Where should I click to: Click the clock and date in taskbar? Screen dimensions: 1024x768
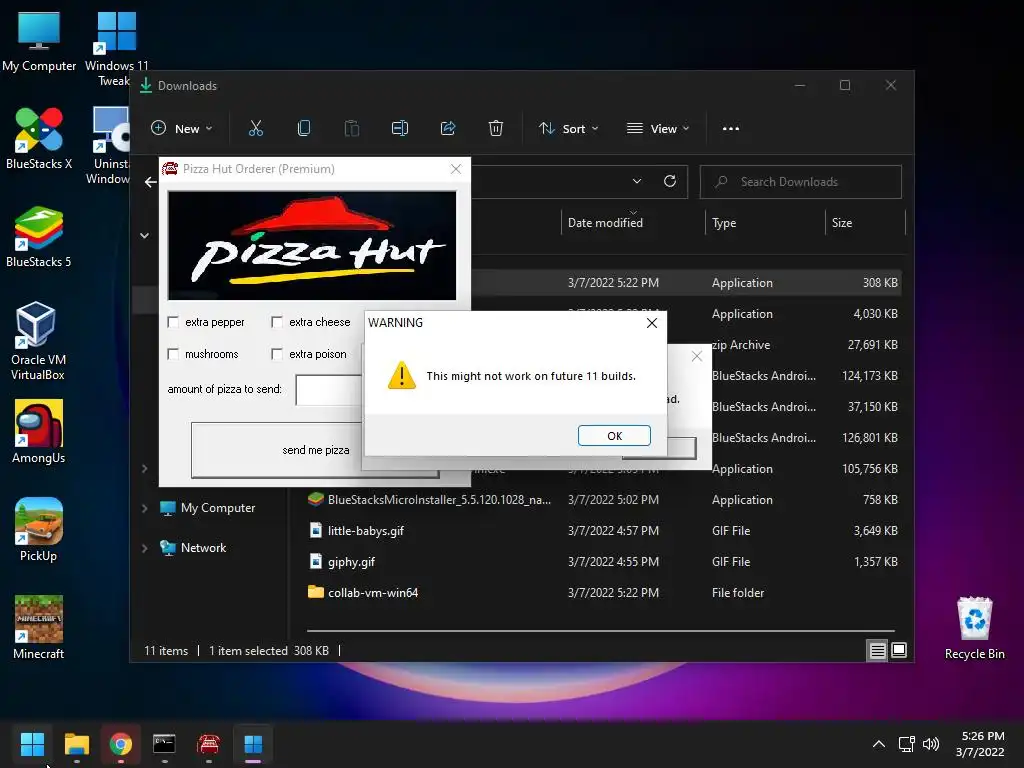tap(980, 744)
